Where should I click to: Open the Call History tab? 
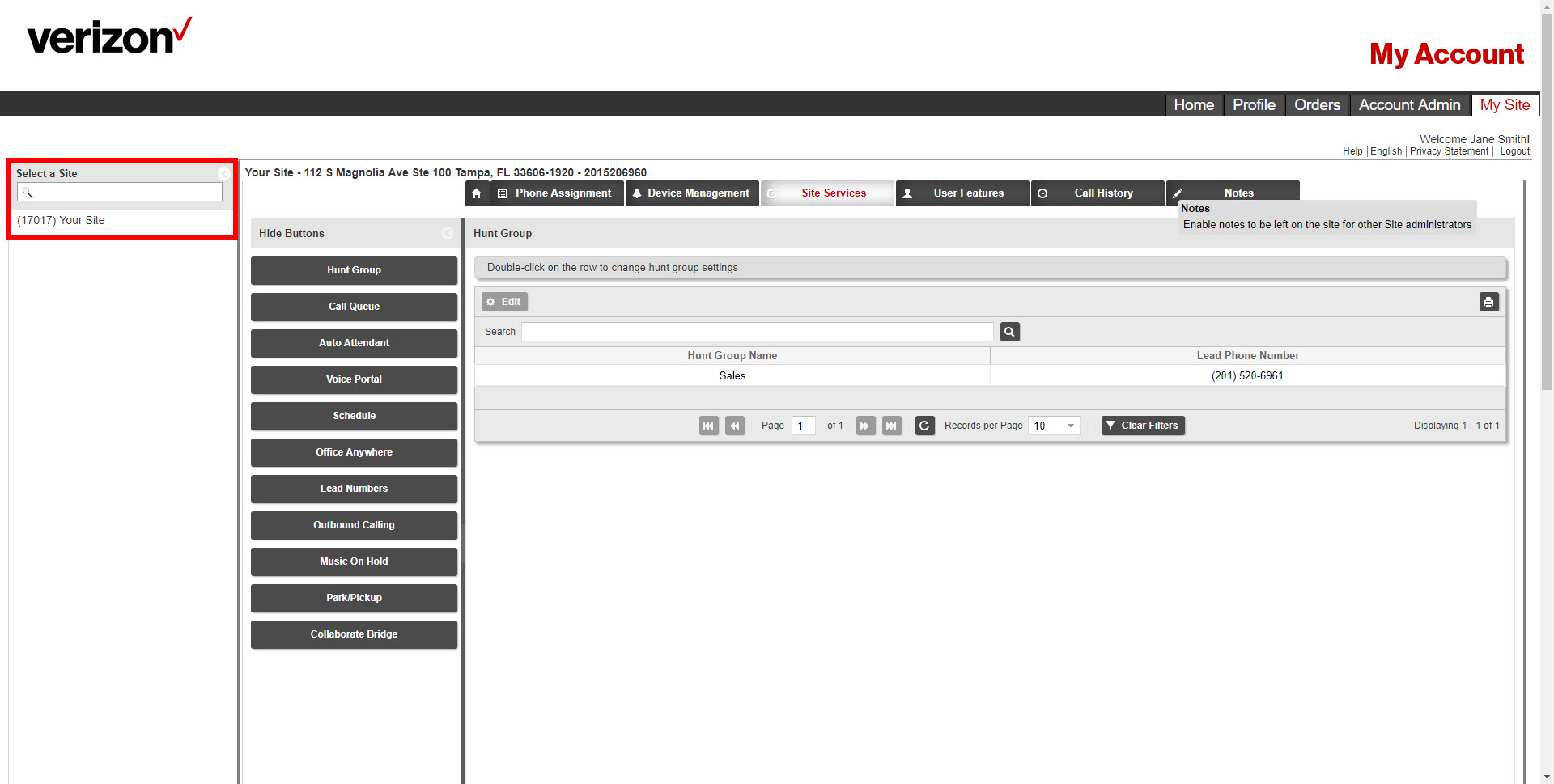point(1098,193)
